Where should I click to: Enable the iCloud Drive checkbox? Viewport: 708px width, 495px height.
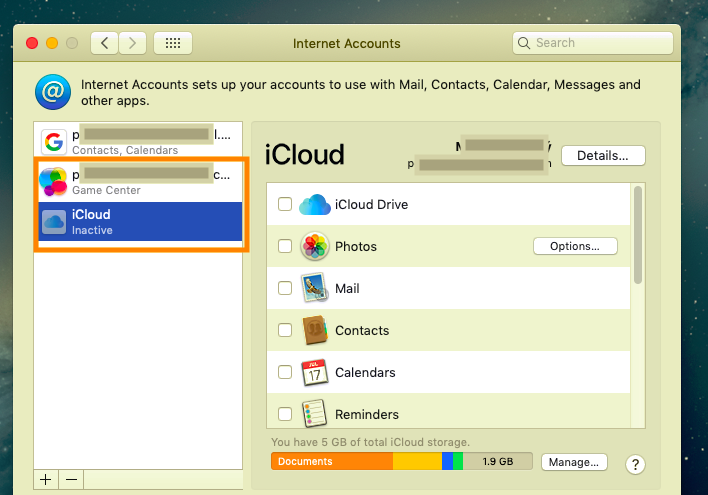click(x=285, y=204)
